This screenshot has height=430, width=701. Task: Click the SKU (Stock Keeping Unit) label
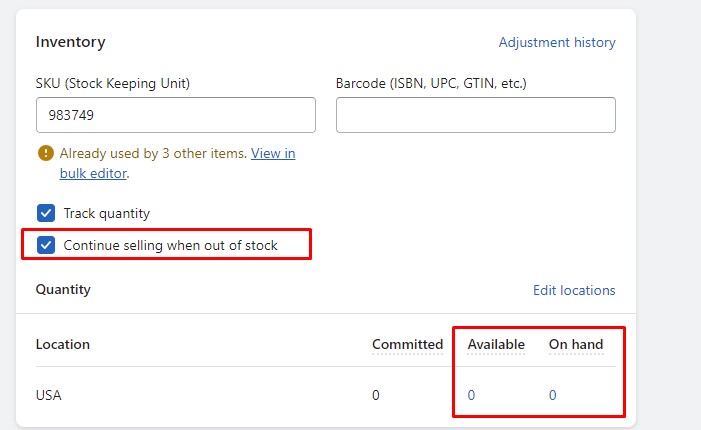click(113, 83)
